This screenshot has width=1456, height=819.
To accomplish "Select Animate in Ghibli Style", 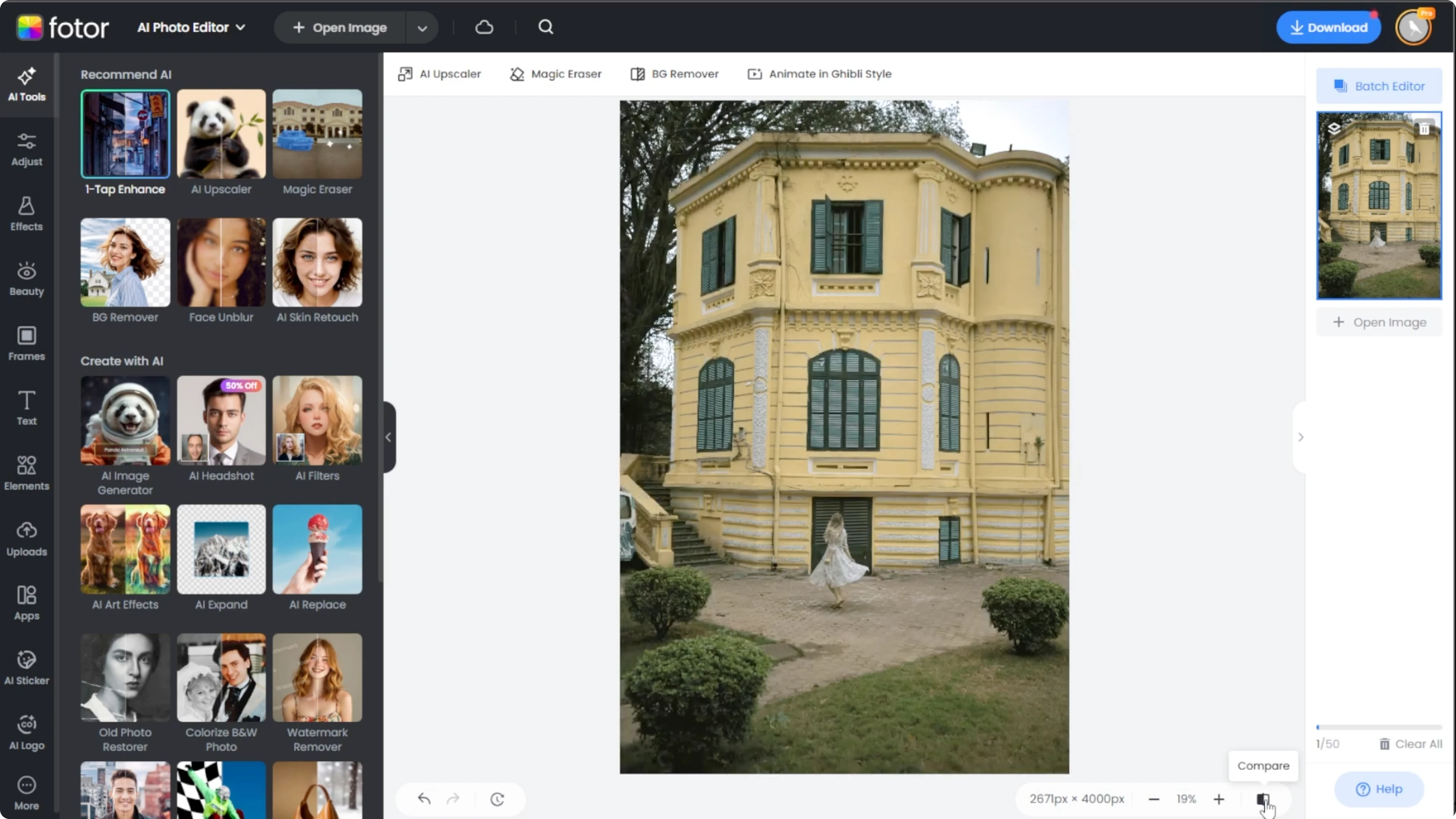I will 819,74.
